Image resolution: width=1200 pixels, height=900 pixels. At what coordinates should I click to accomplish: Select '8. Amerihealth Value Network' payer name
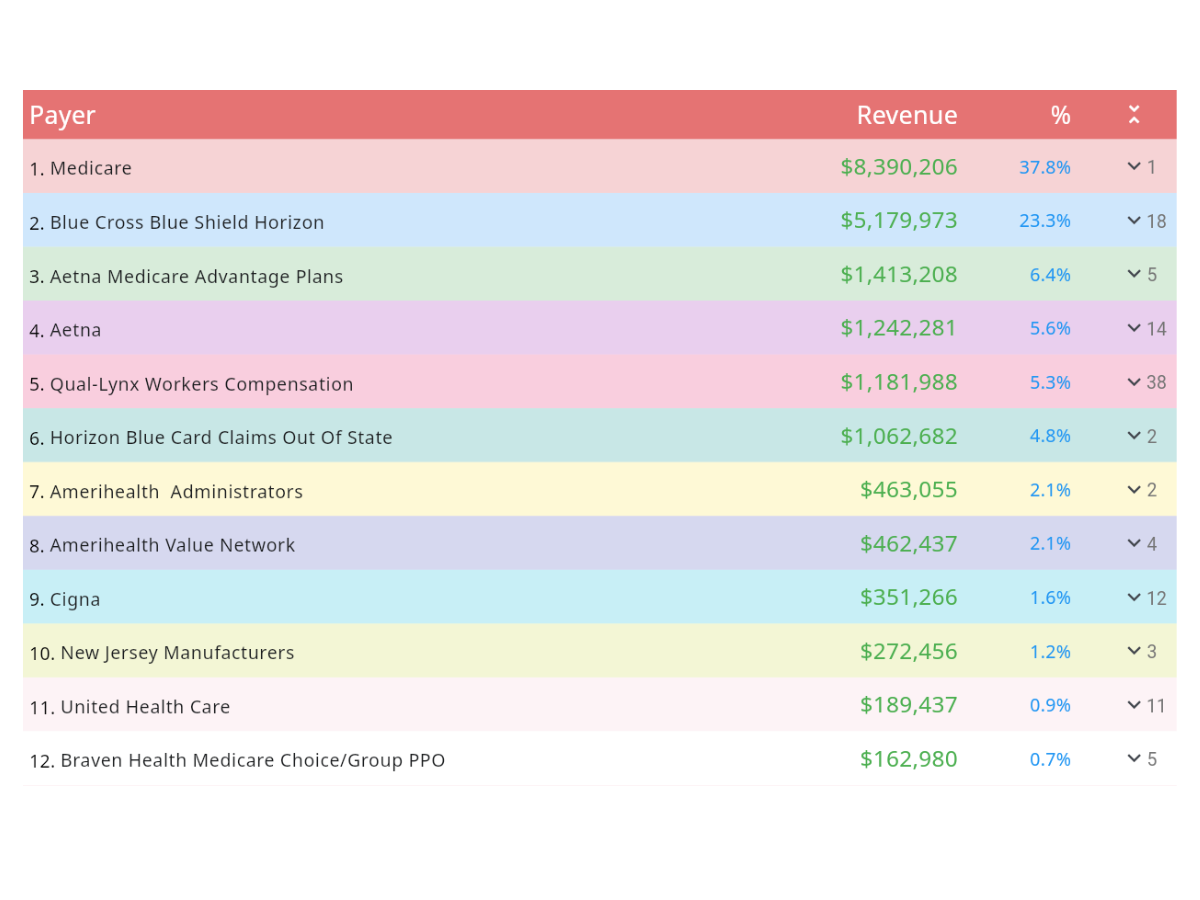point(162,545)
